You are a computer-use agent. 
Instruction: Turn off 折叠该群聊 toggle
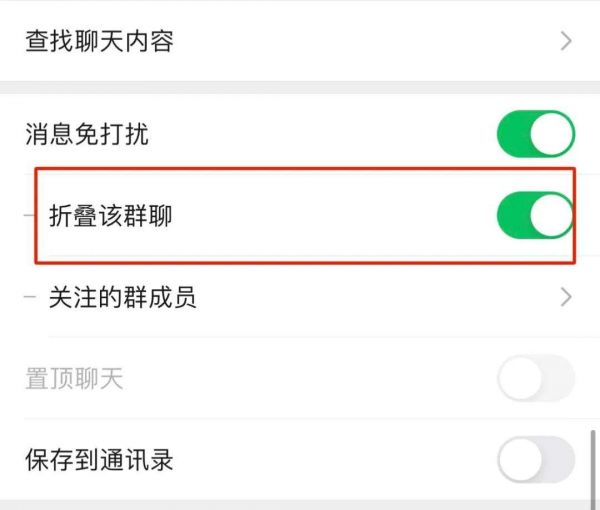[x=535, y=217]
